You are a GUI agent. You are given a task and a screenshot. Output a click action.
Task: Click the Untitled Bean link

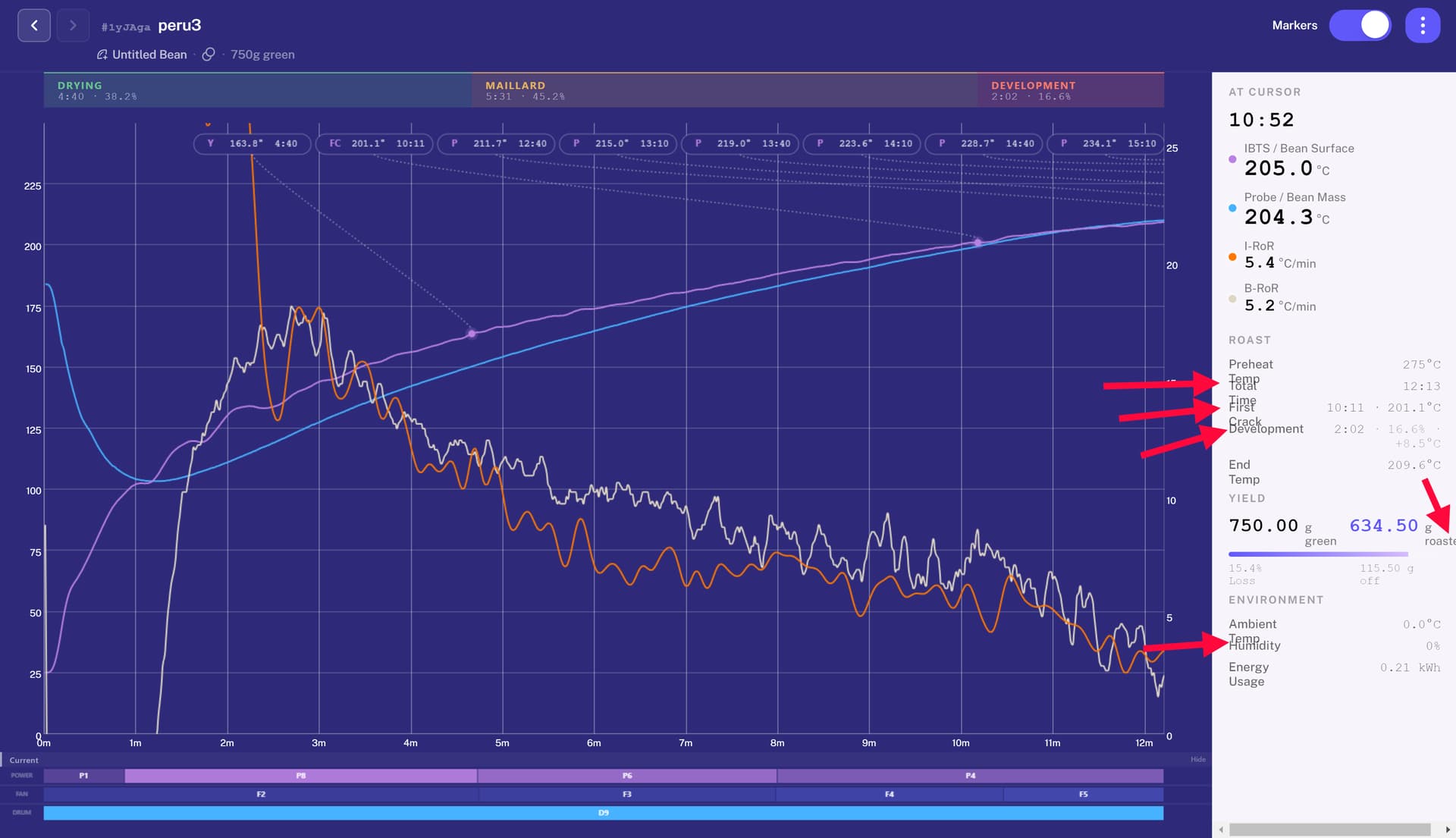coord(149,55)
